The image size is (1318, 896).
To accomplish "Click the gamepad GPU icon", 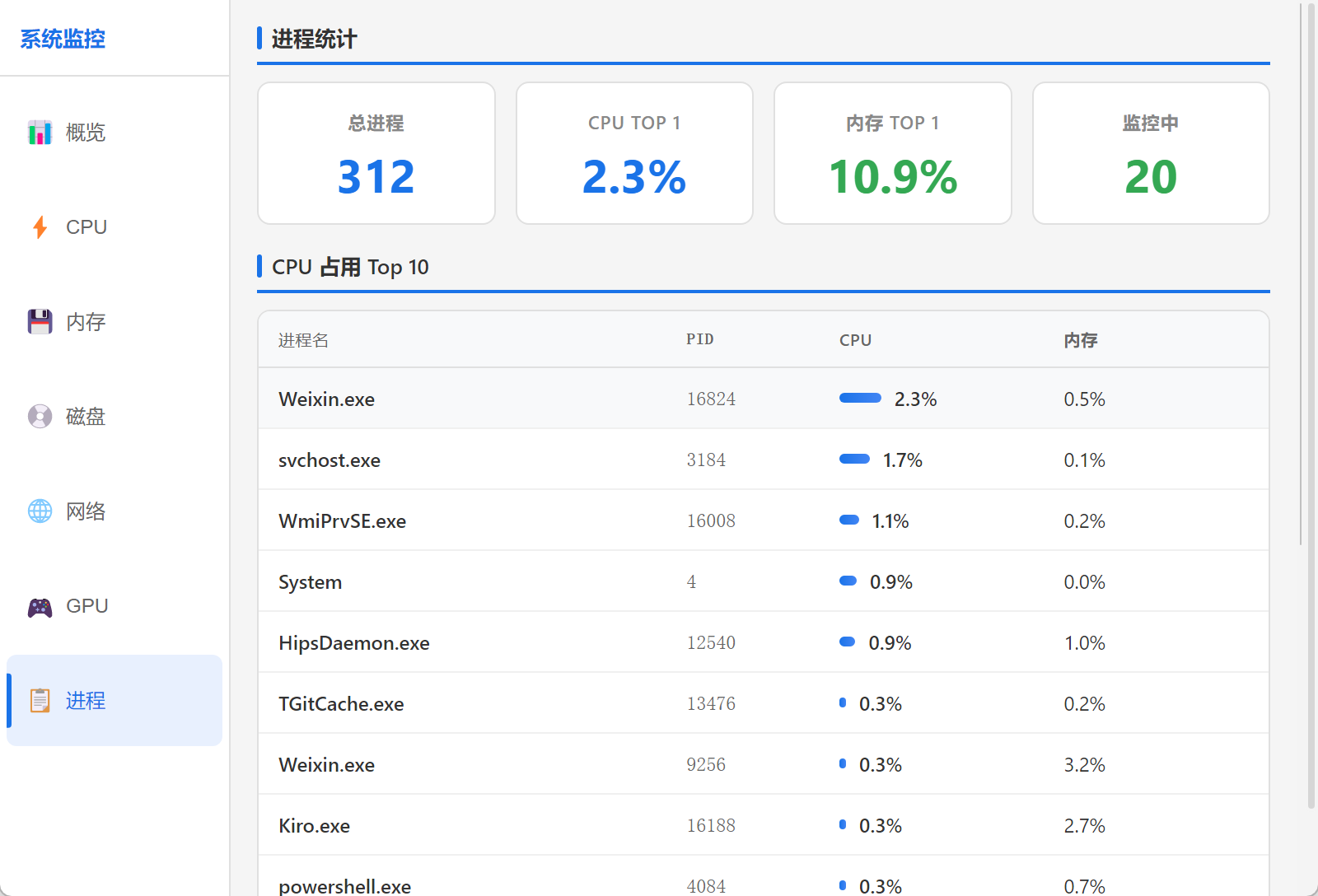I will pyautogui.click(x=40, y=607).
